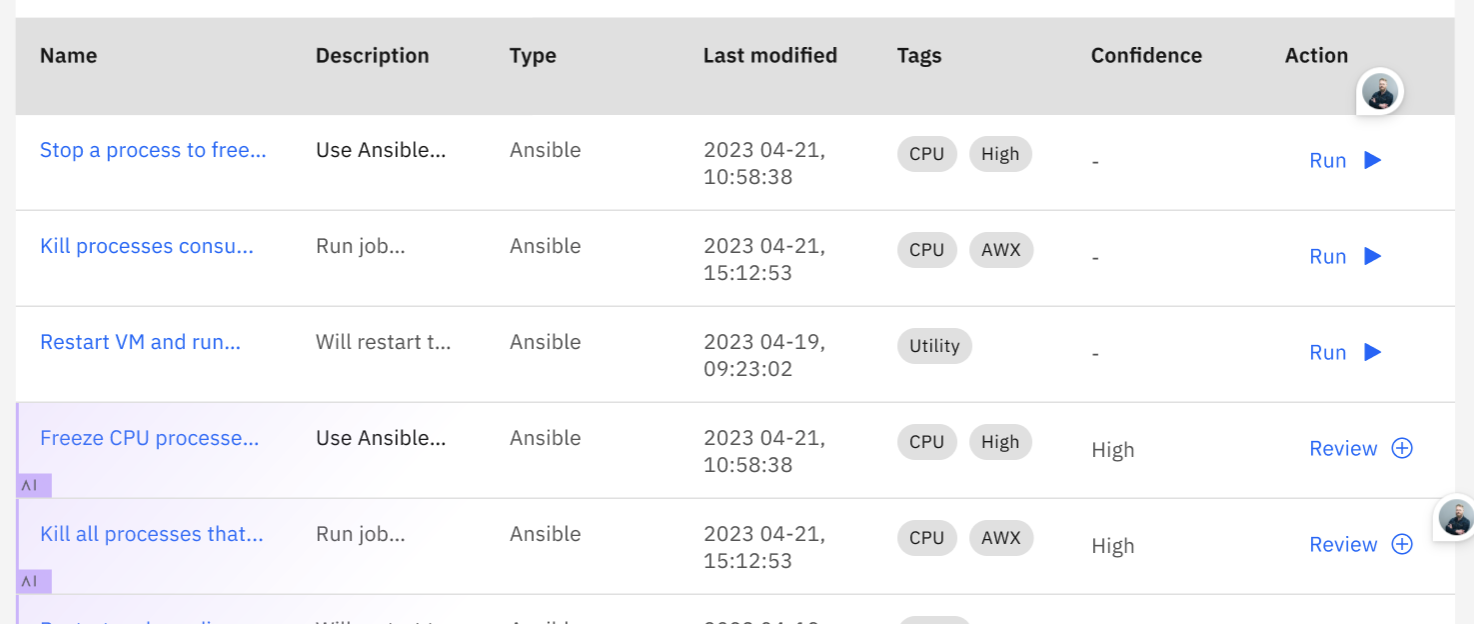Open the 'Kill processes consu...' action details

pos(146,246)
